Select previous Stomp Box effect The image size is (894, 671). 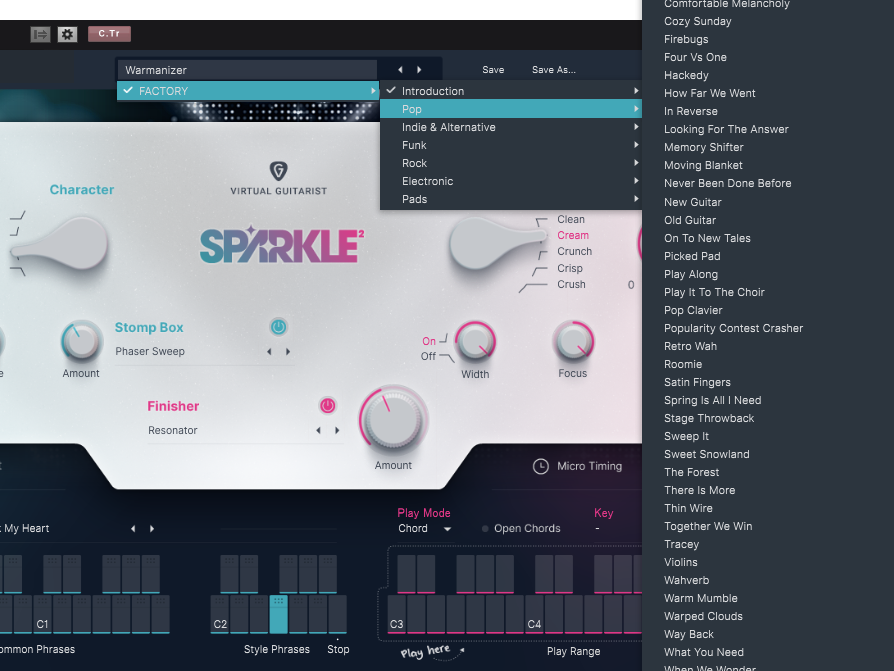269,352
